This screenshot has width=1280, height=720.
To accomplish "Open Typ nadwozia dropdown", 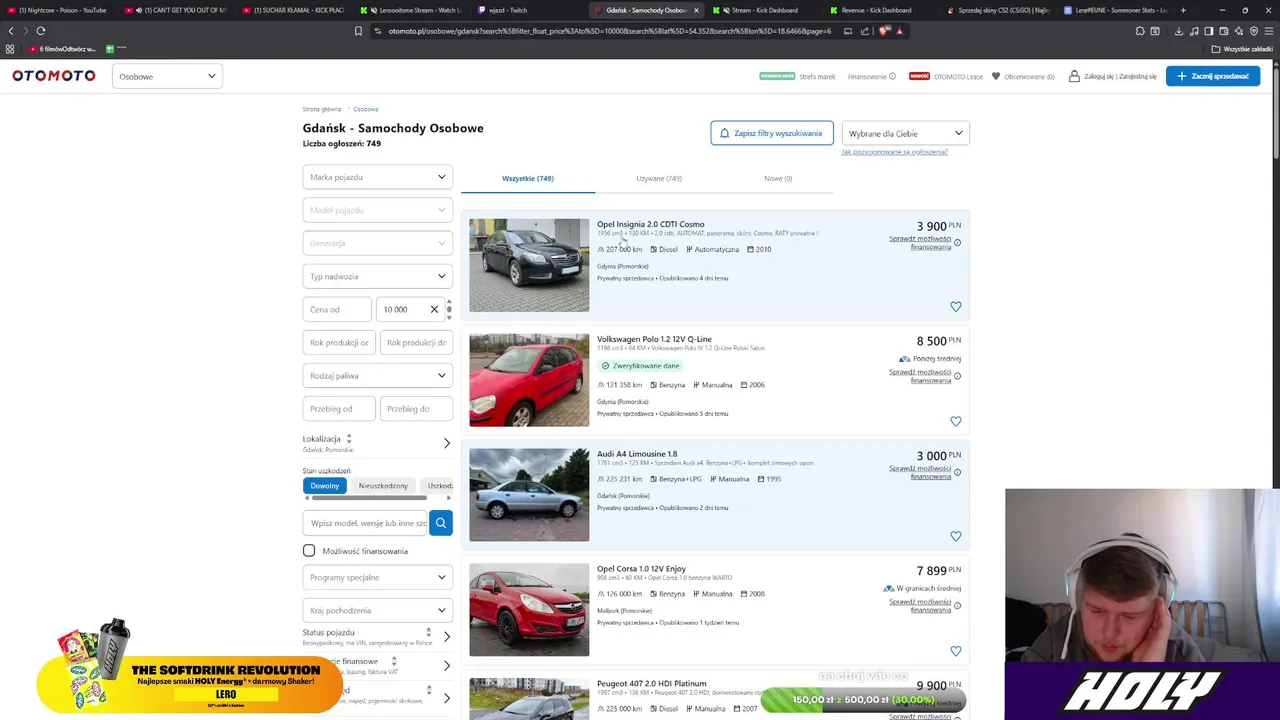I will tap(378, 276).
